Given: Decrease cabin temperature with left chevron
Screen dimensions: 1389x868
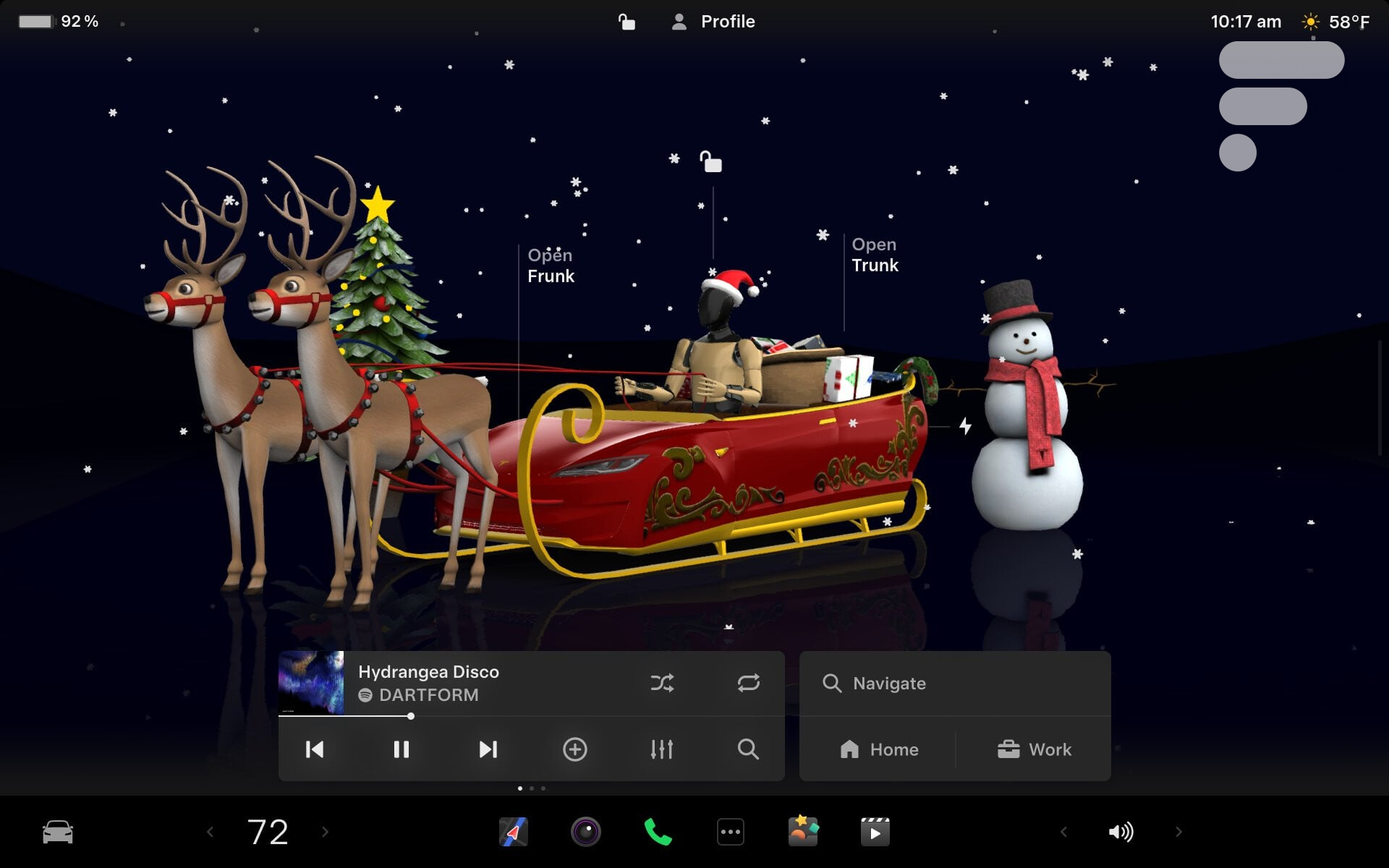Looking at the screenshot, I should click(x=210, y=832).
